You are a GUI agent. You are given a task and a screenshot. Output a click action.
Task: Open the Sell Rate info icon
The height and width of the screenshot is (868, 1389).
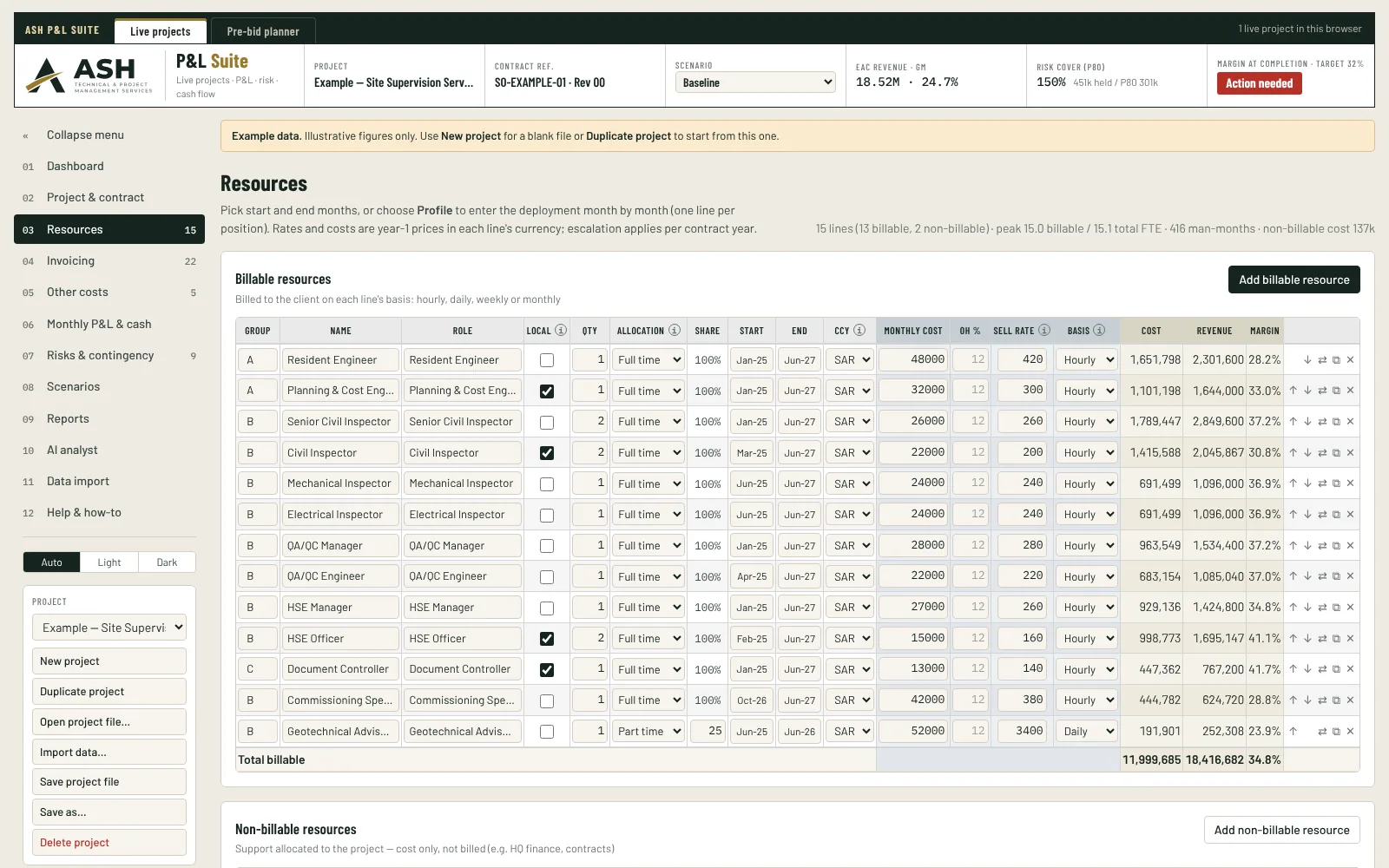[x=1044, y=330]
